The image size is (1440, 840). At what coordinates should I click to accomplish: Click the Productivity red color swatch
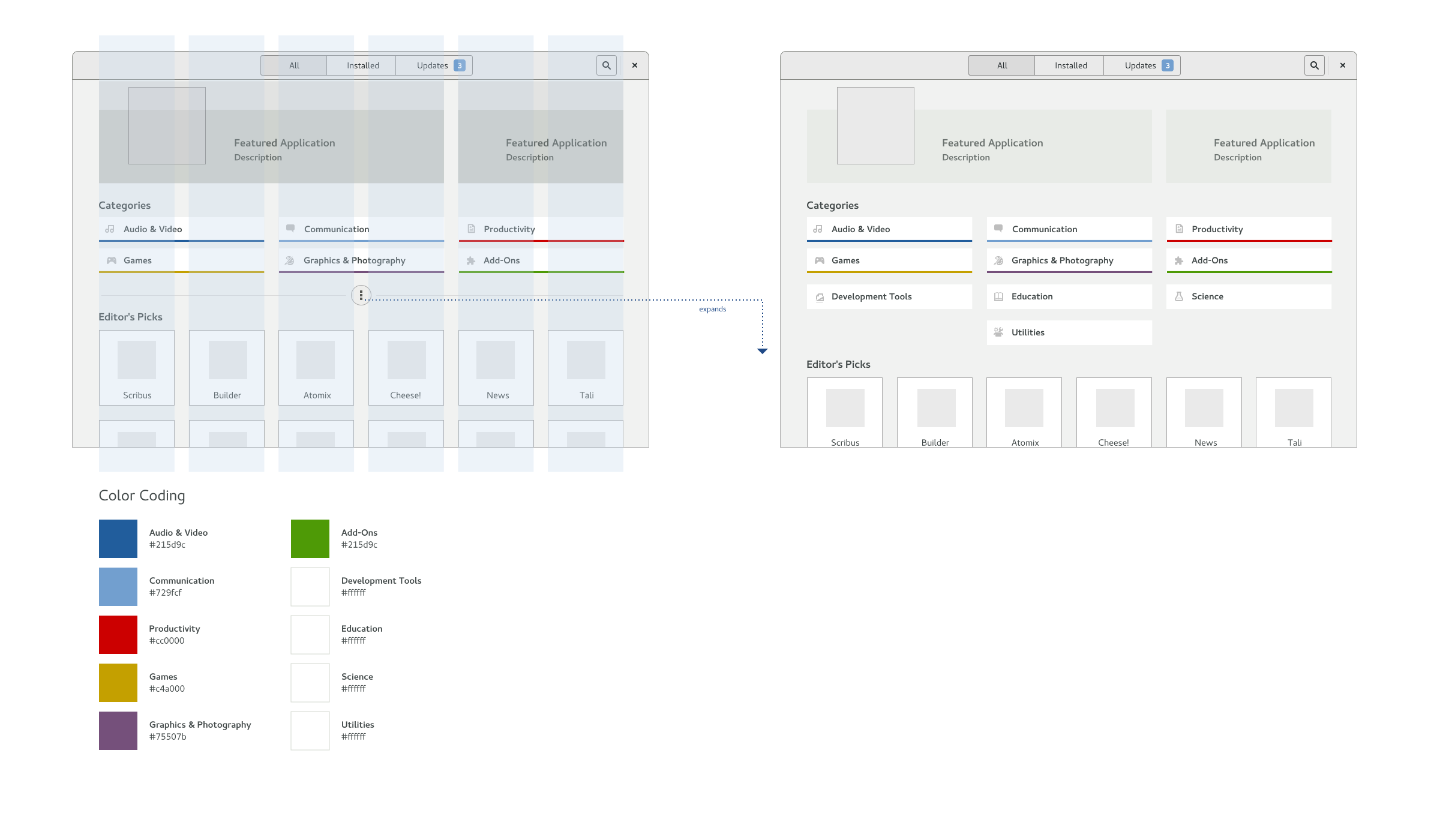[x=118, y=634]
